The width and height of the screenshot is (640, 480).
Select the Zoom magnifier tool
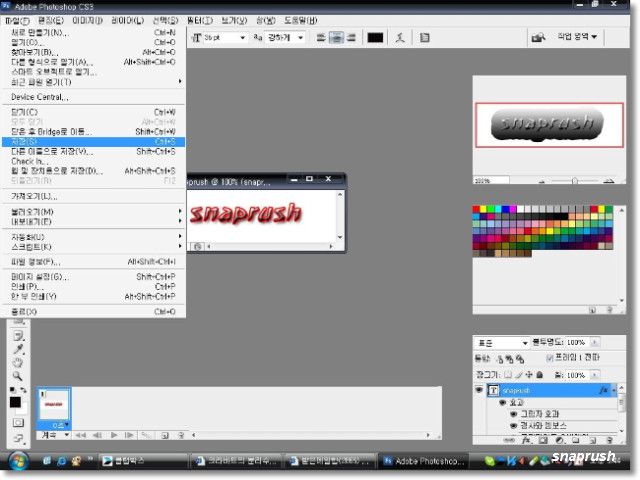click(x=18, y=376)
